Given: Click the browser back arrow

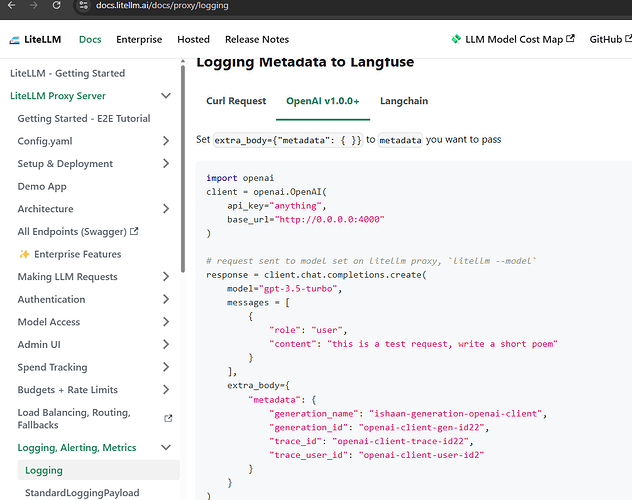Looking at the screenshot, I should [9, 6].
